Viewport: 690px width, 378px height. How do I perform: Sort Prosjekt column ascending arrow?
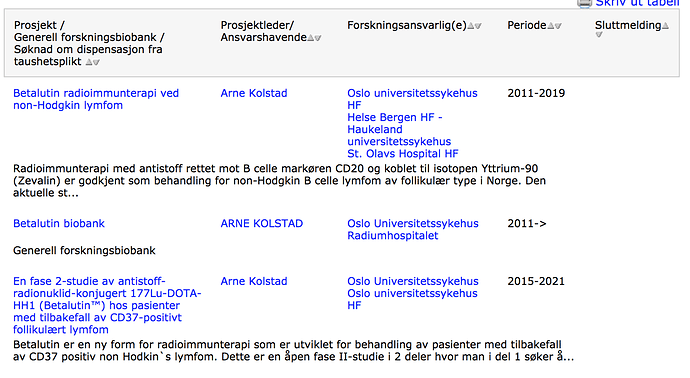tap(89, 62)
